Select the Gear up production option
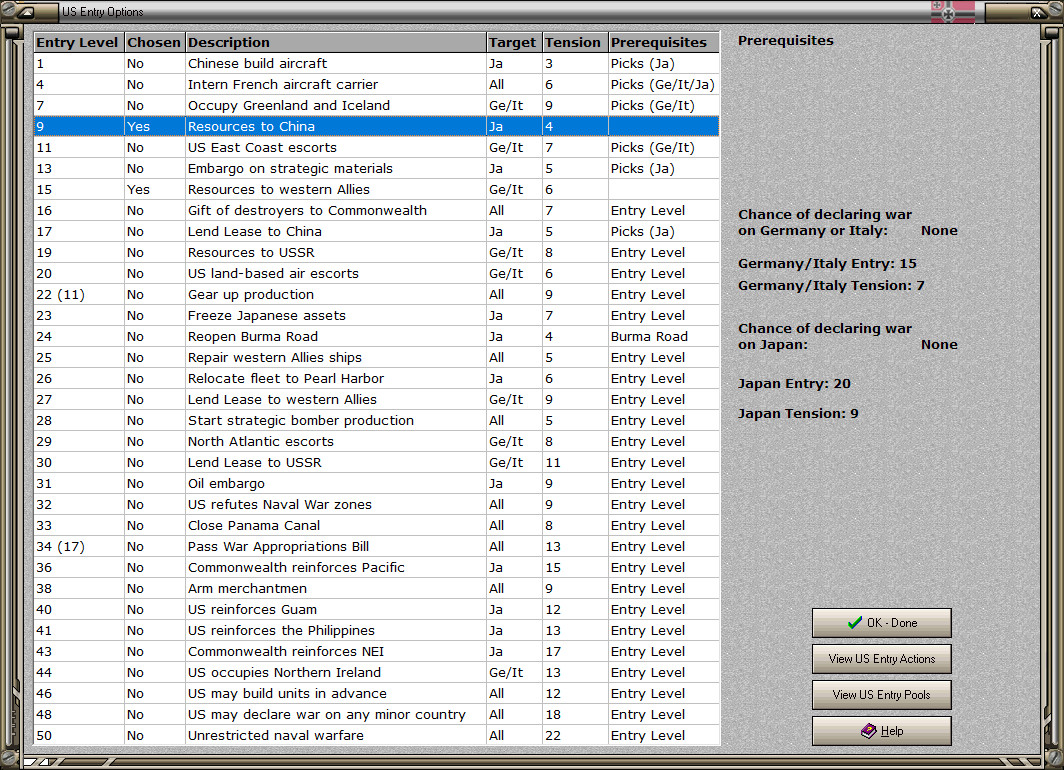Viewport: 1064px width, 770px height. click(377, 295)
